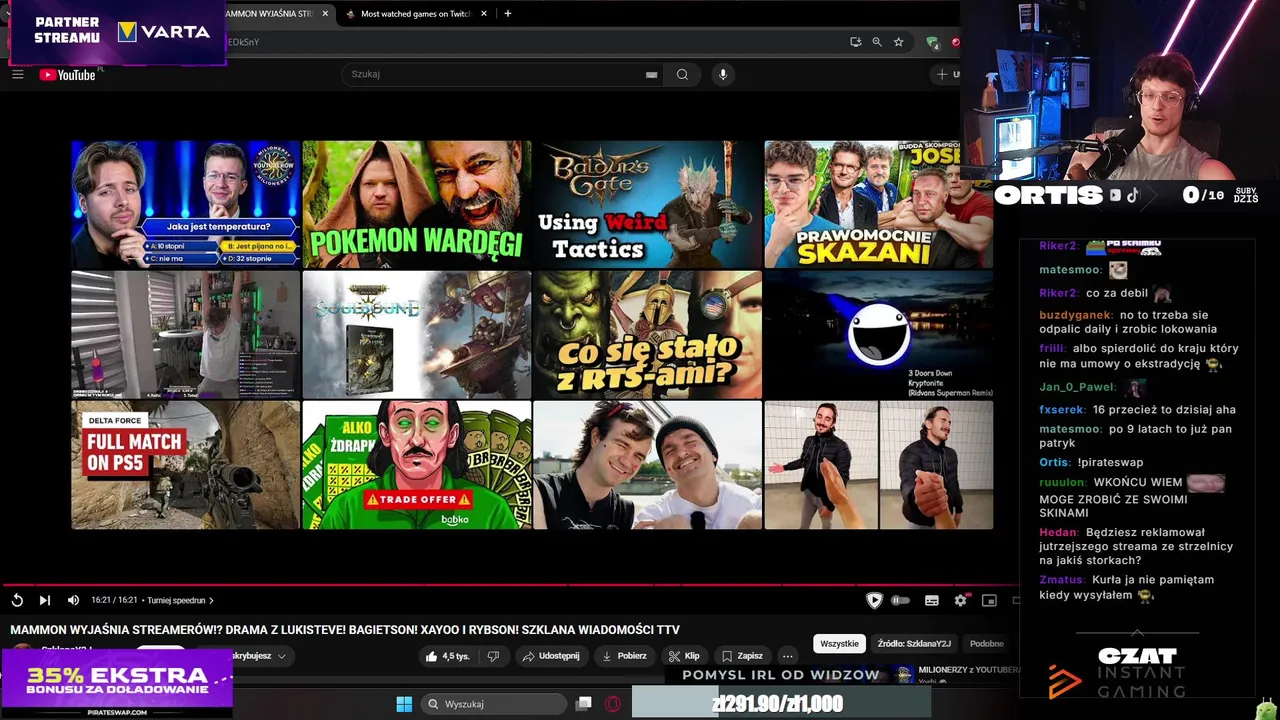Open Delta Force 'FULL MATCH ON PS5' thumbnail
The image size is (1280, 720).
[x=185, y=465]
